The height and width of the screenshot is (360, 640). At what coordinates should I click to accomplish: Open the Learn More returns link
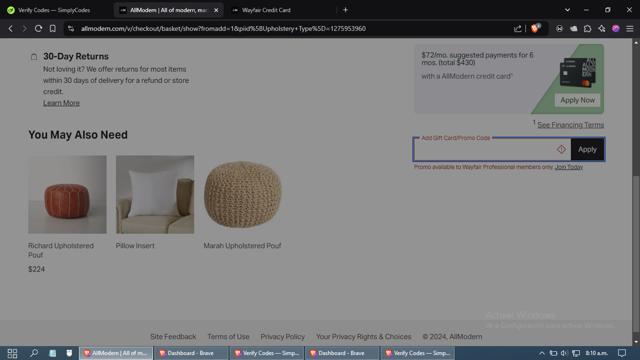[x=61, y=103]
